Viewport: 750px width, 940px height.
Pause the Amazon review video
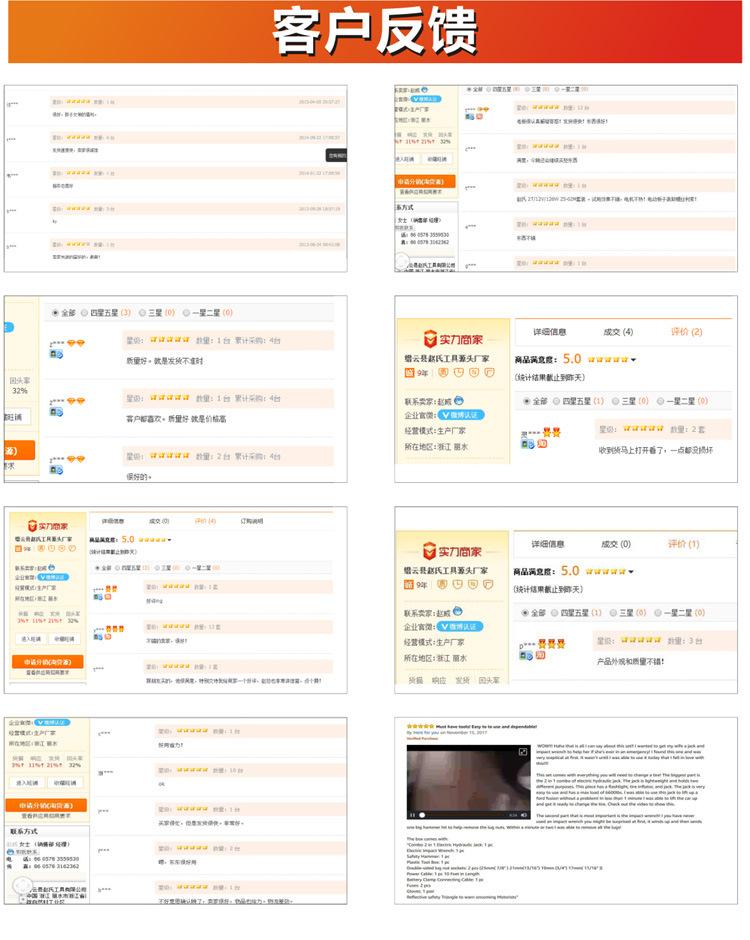413,814
